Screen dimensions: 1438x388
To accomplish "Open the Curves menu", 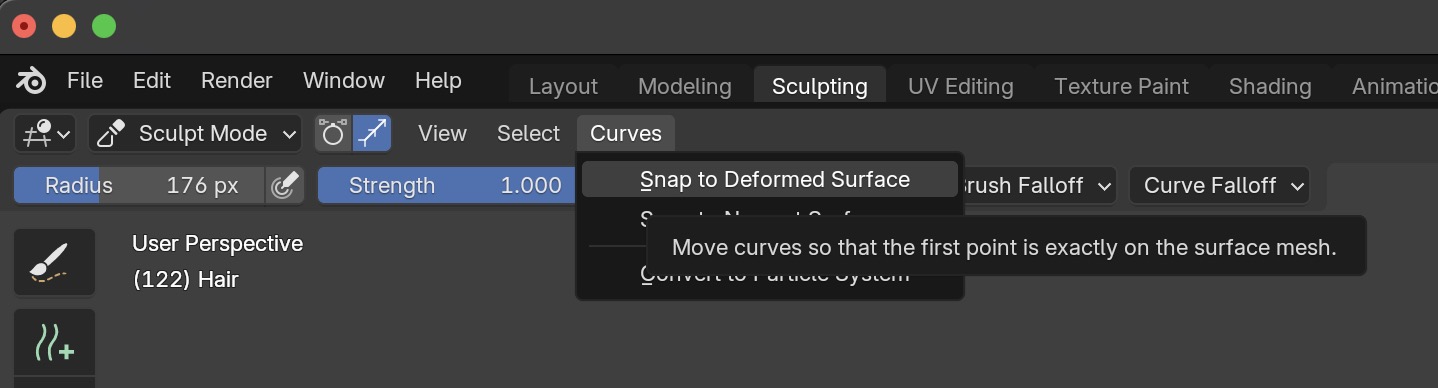I will click(626, 134).
